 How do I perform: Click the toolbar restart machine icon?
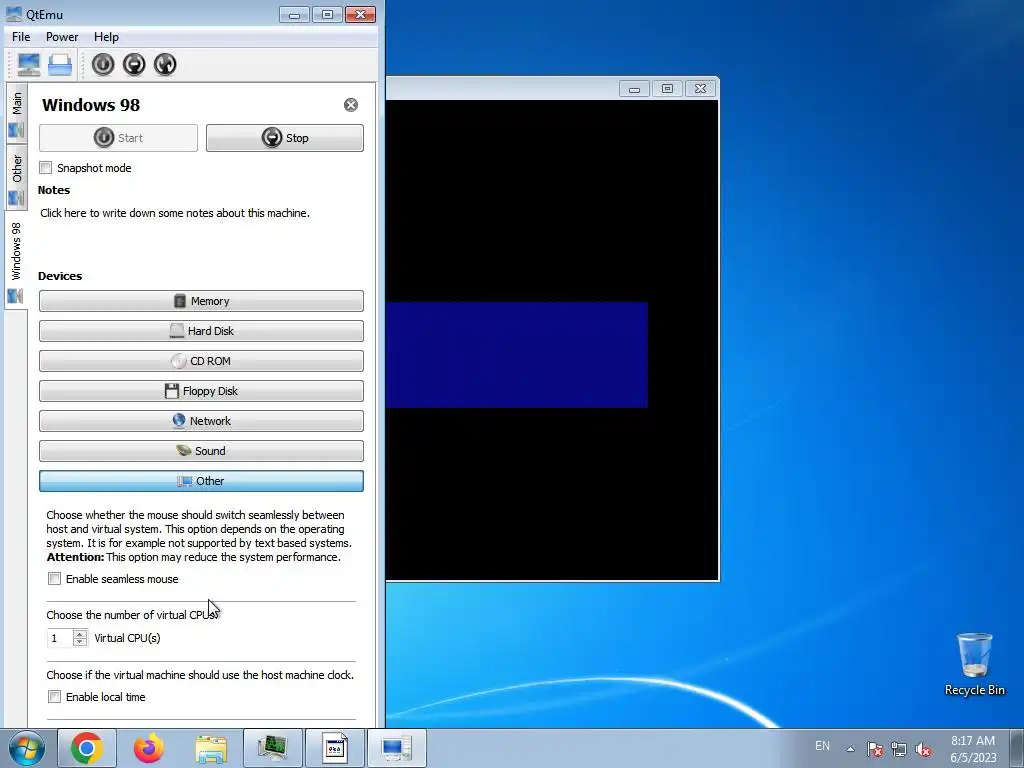click(165, 64)
